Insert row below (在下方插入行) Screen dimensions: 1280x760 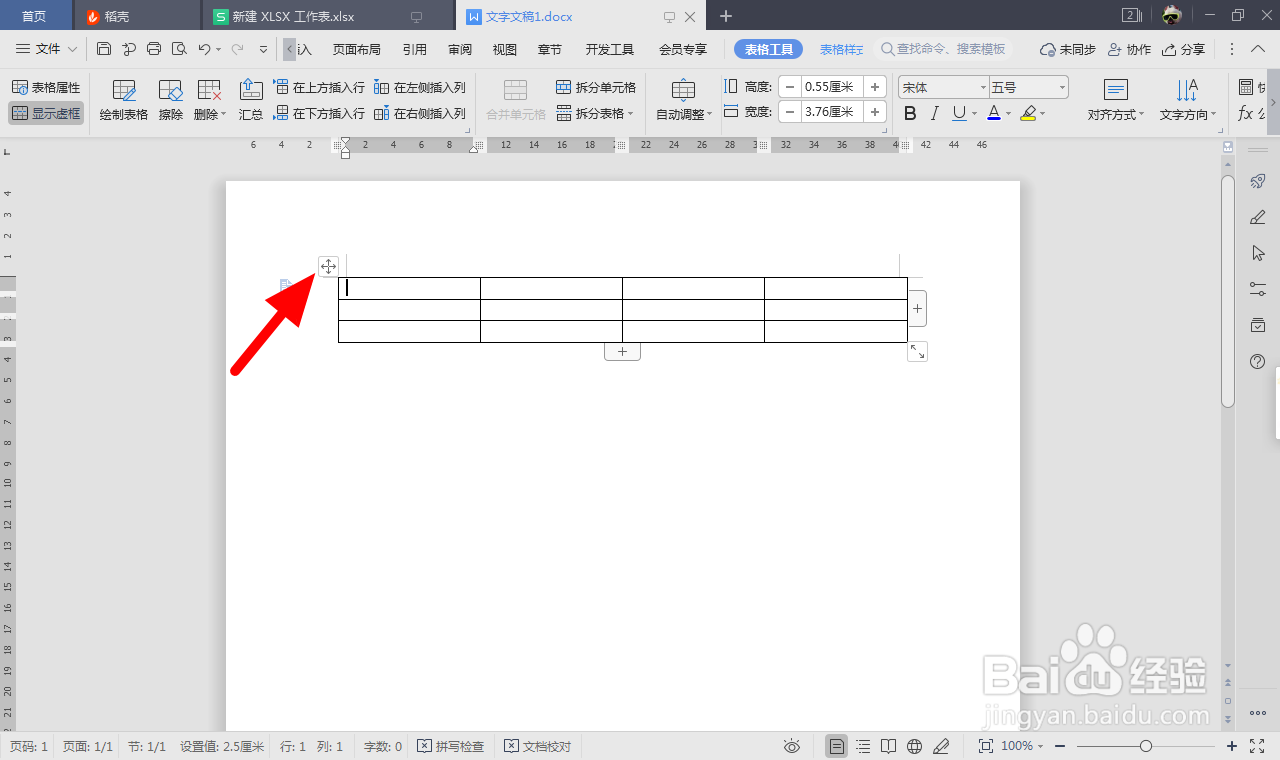[319, 114]
